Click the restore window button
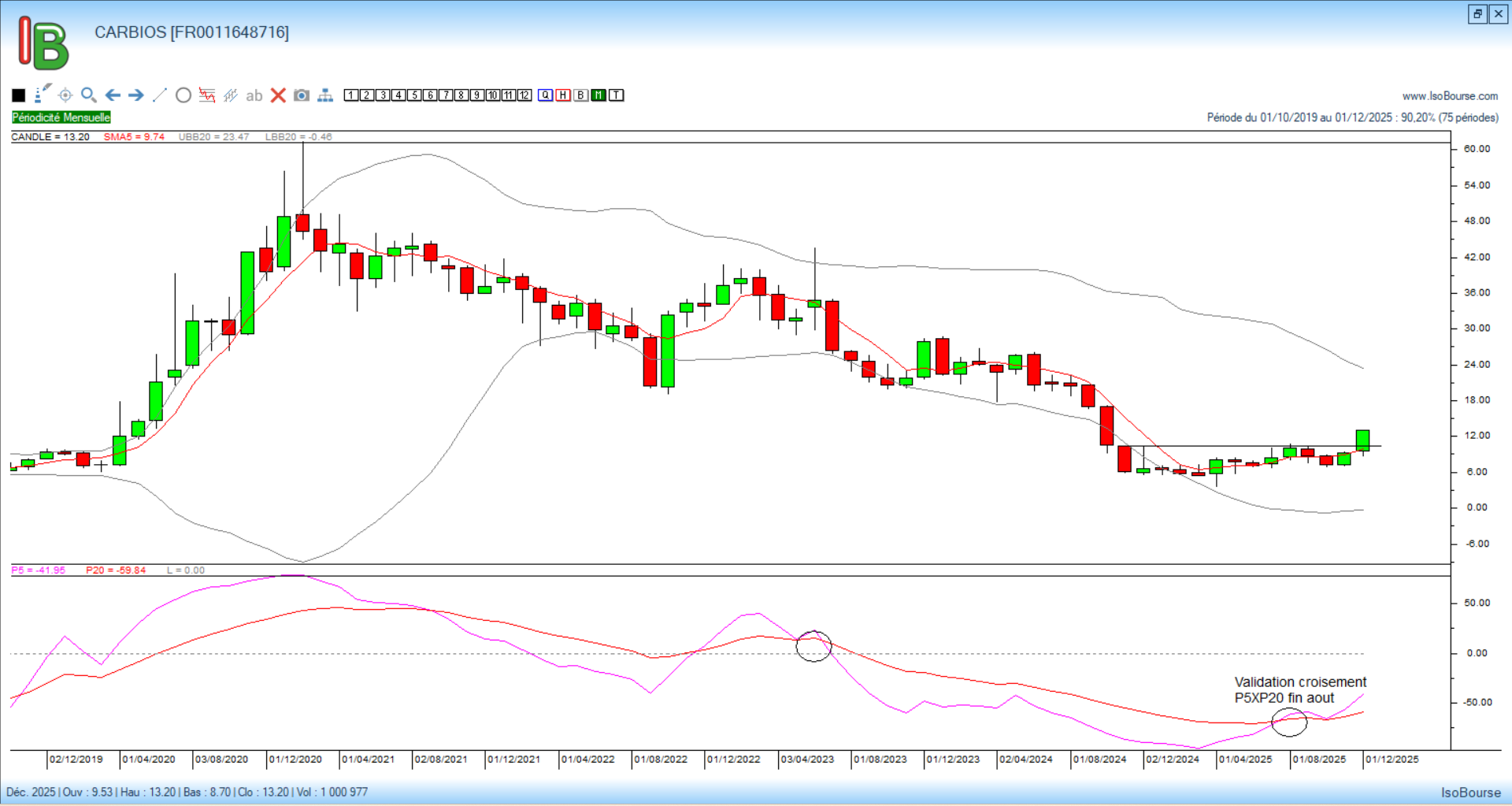The image size is (1512, 806). (x=1477, y=13)
